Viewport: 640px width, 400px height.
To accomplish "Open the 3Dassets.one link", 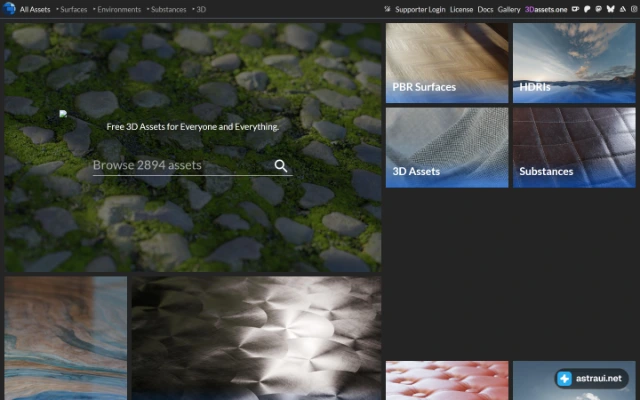I will coord(546,9).
